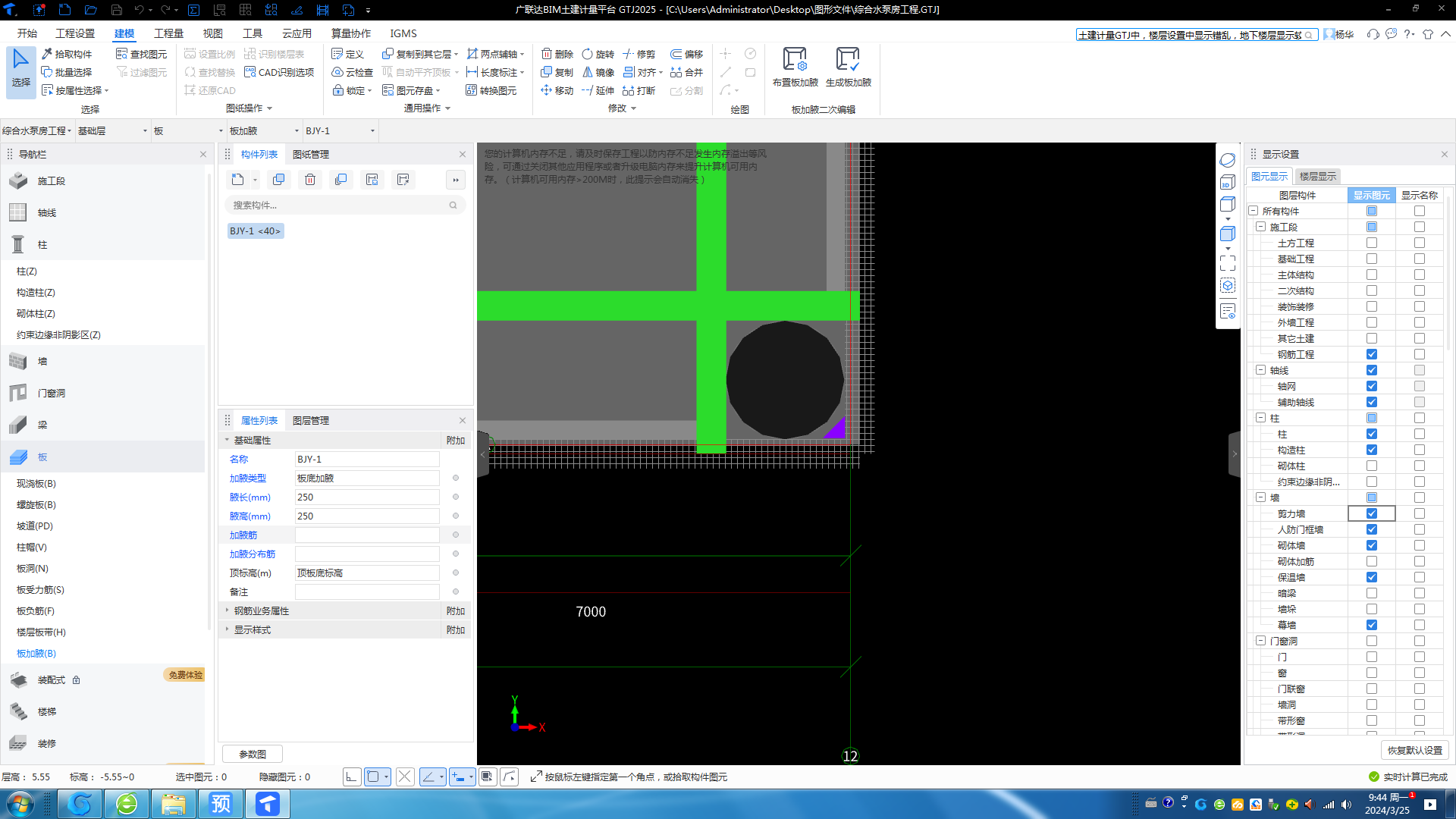This screenshot has height=819, width=1456.
Task: Uncheck 钢筋工程 display checkbox
Action: (x=1371, y=354)
